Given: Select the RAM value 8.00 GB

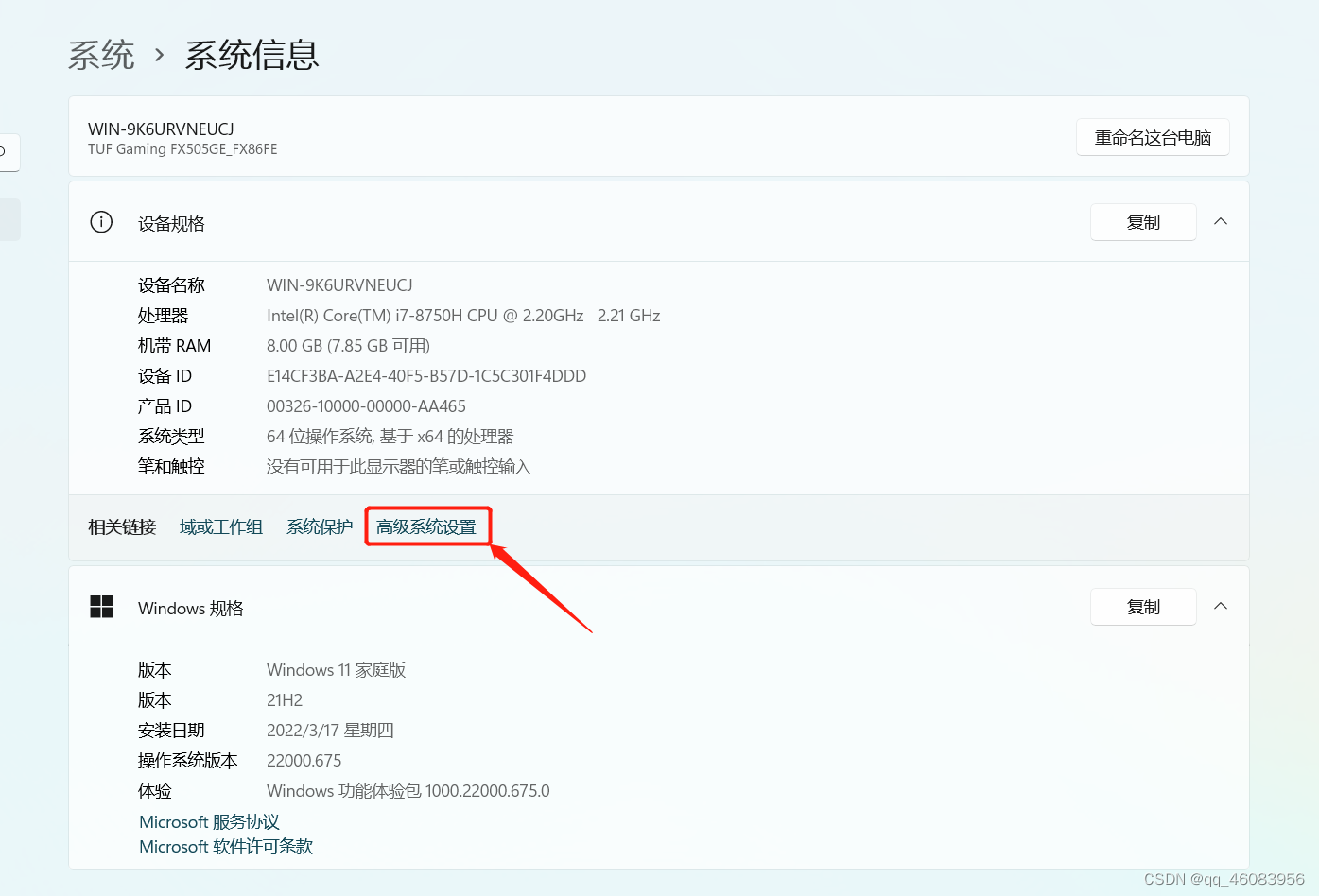Looking at the screenshot, I should [348, 346].
